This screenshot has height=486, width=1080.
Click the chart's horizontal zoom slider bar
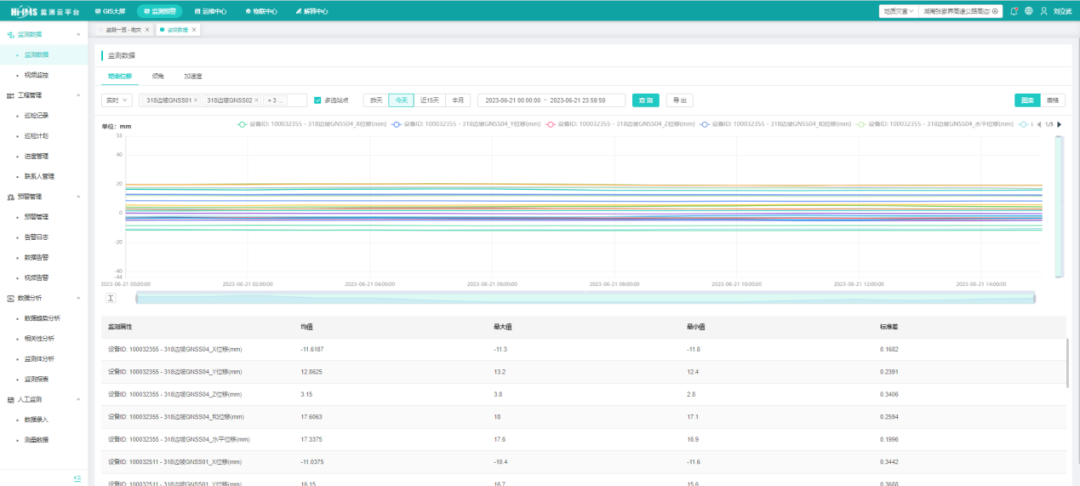tap(585, 298)
